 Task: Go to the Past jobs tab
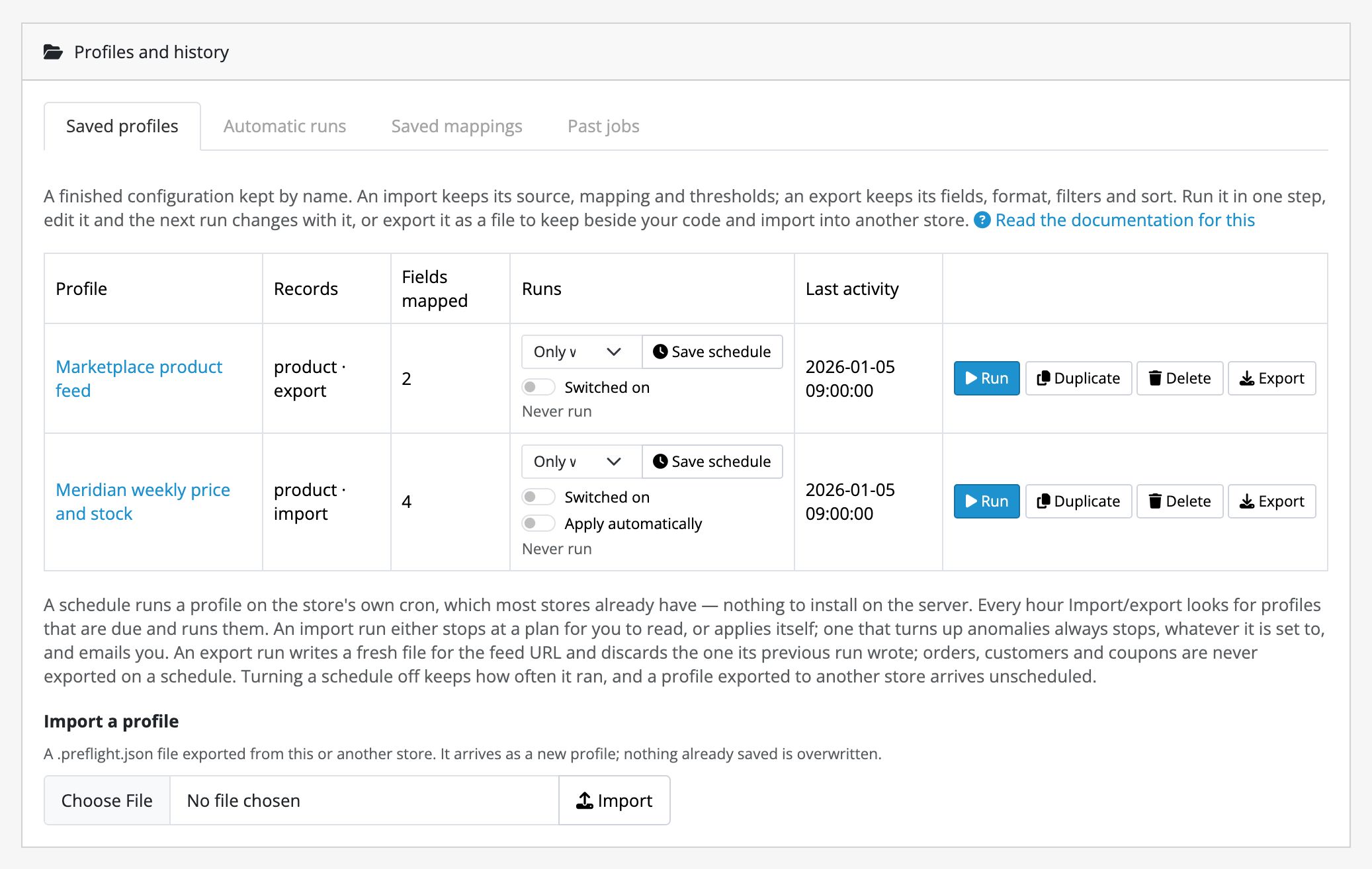point(603,126)
